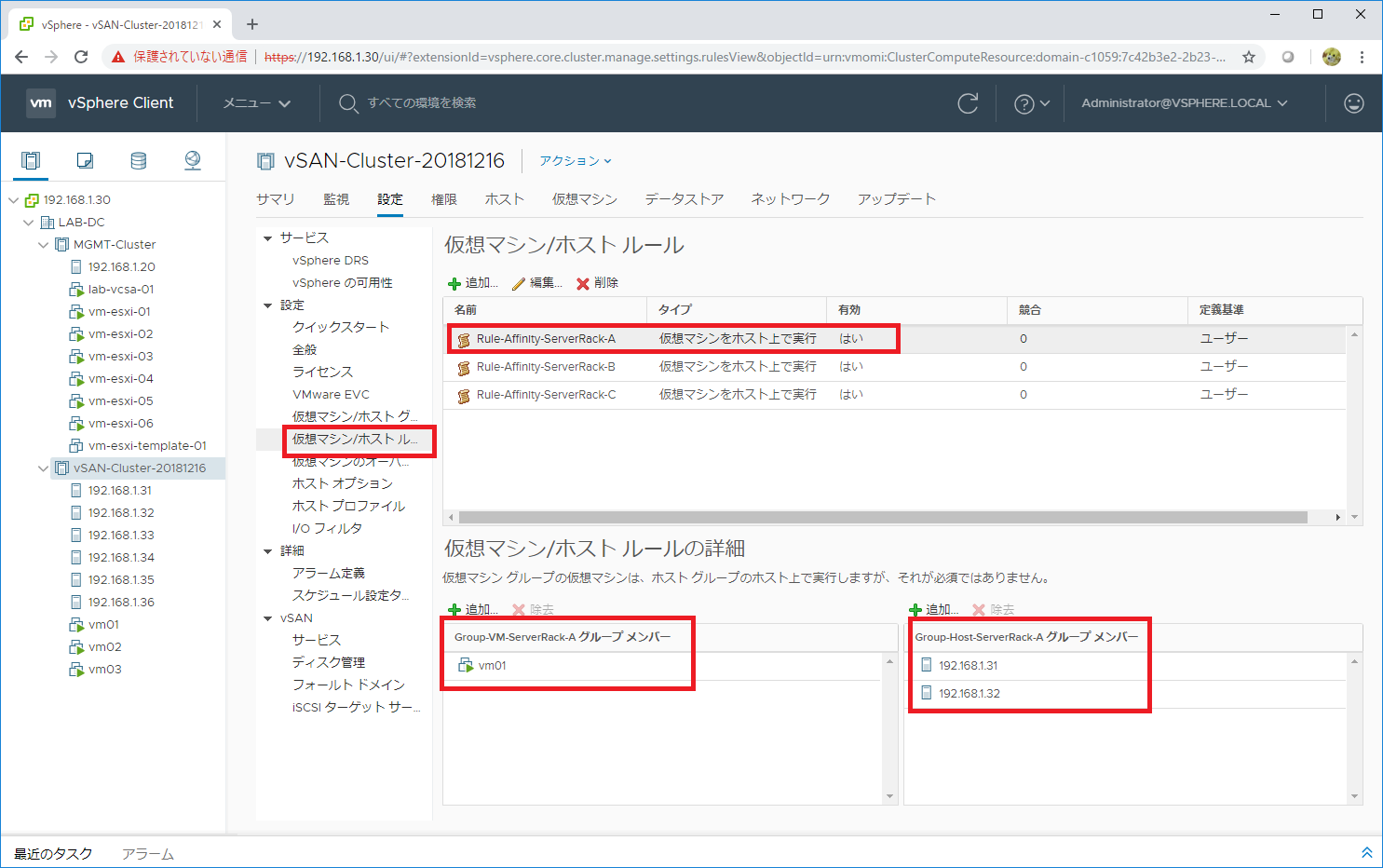Screen dimensions: 1383x868
Task: Open クイックスタート settings page
Action: [x=341, y=328]
